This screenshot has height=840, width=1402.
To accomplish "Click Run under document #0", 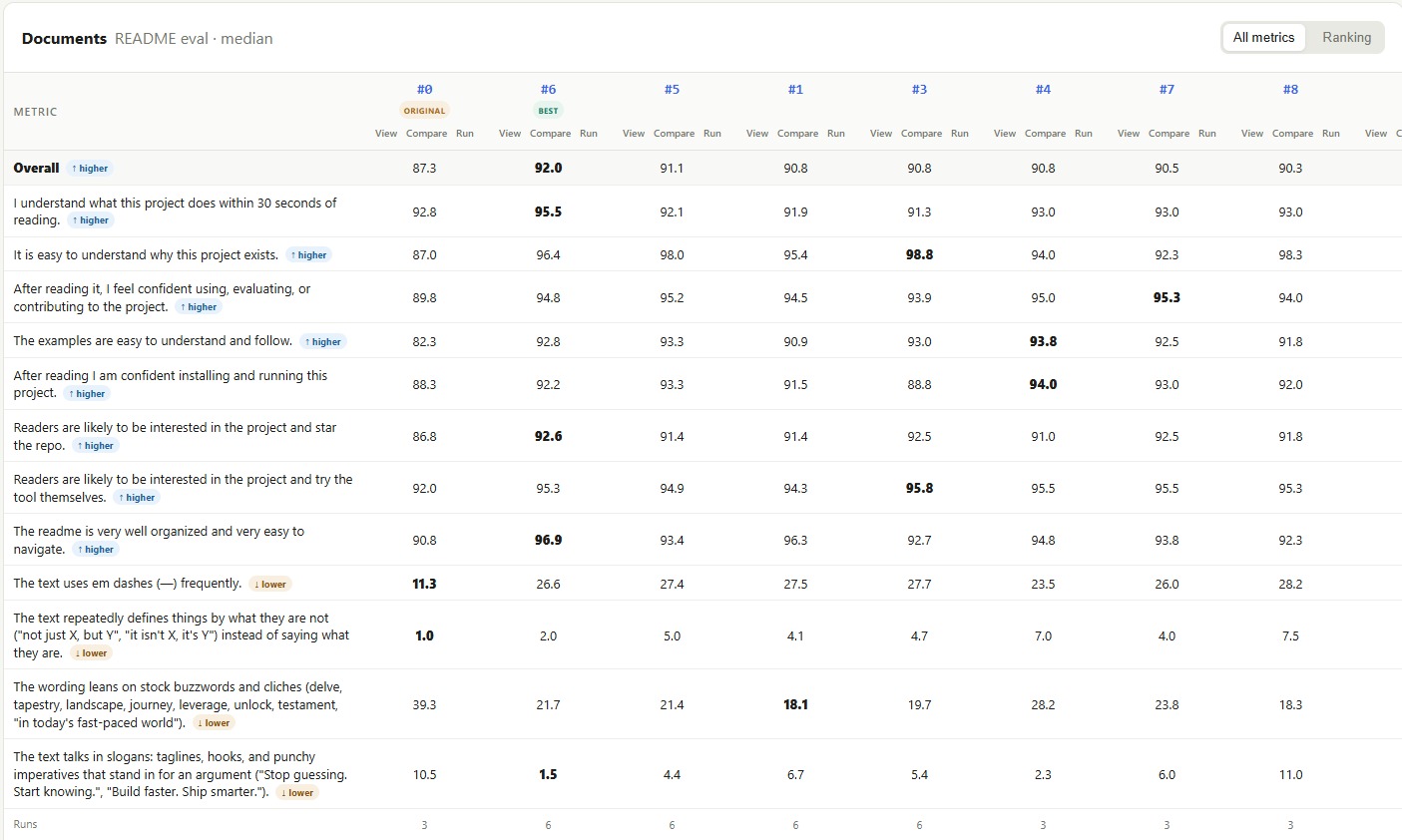I will pos(465,134).
